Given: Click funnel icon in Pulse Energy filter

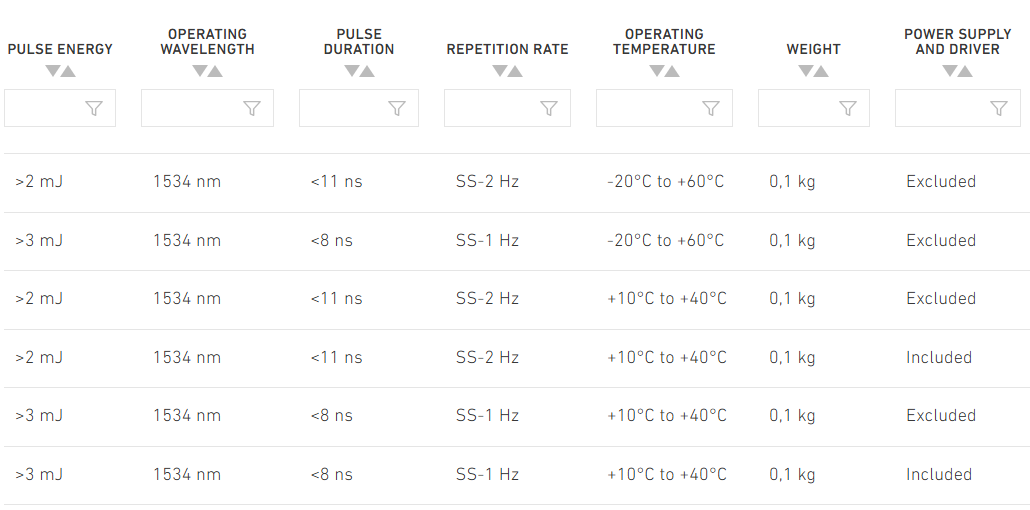Looking at the screenshot, I should pos(94,108).
